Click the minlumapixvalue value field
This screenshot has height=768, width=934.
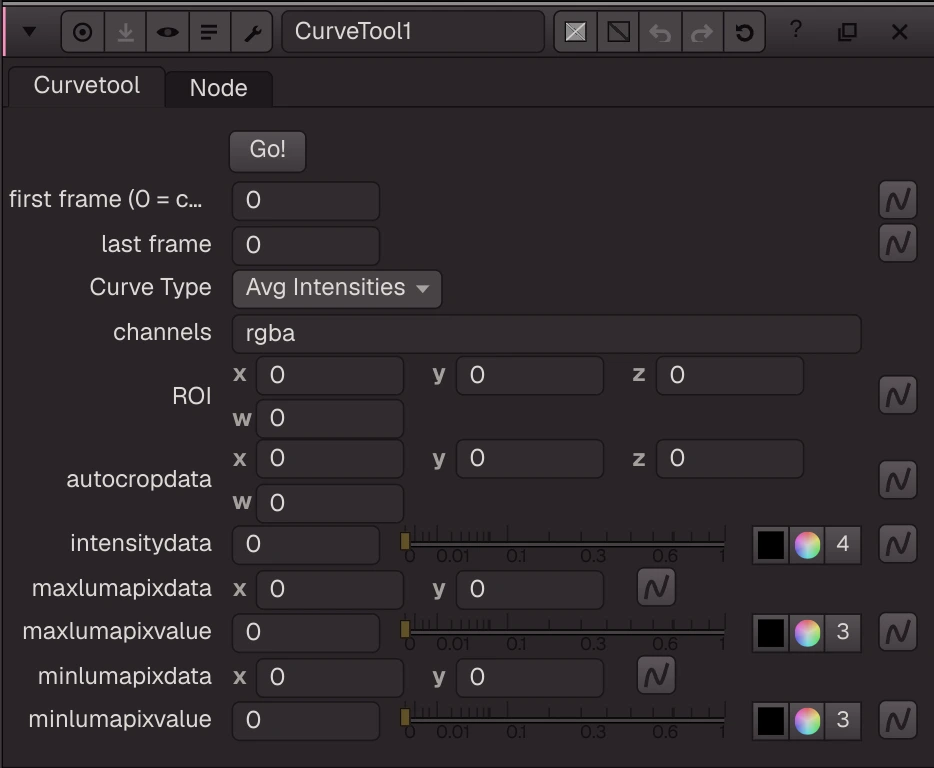click(306, 721)
